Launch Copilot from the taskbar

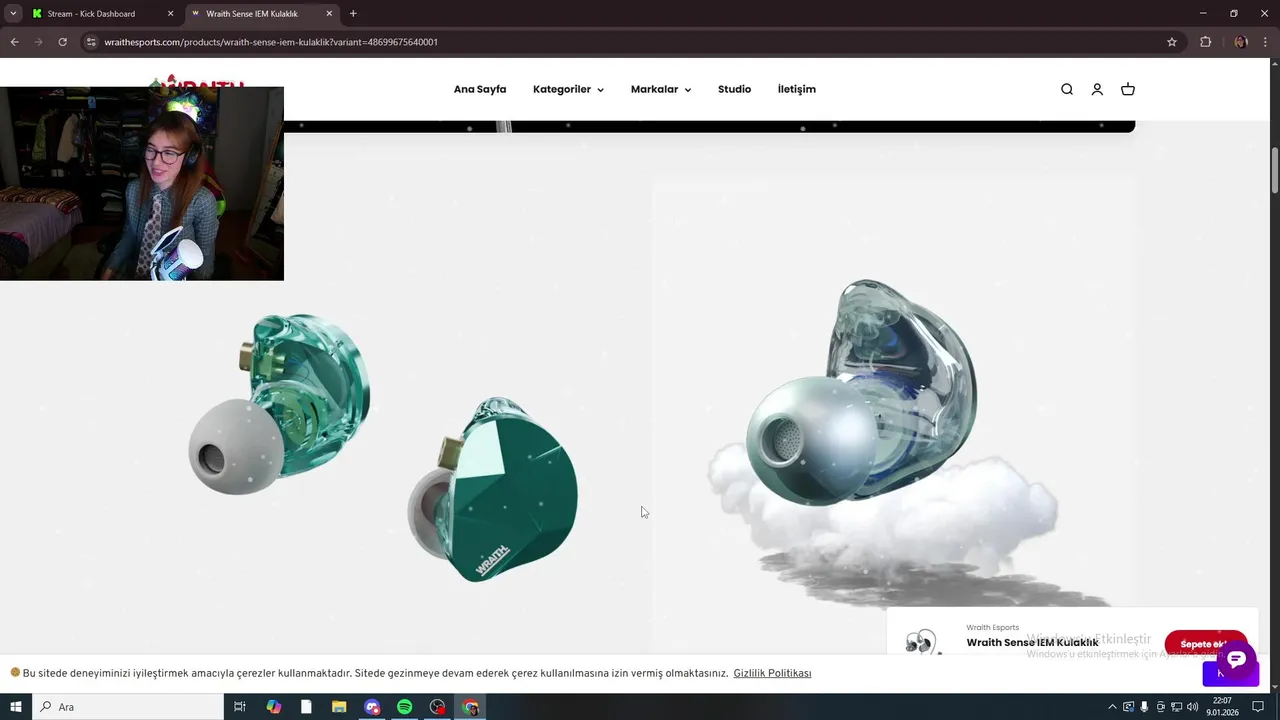click(x=273, y=707)
